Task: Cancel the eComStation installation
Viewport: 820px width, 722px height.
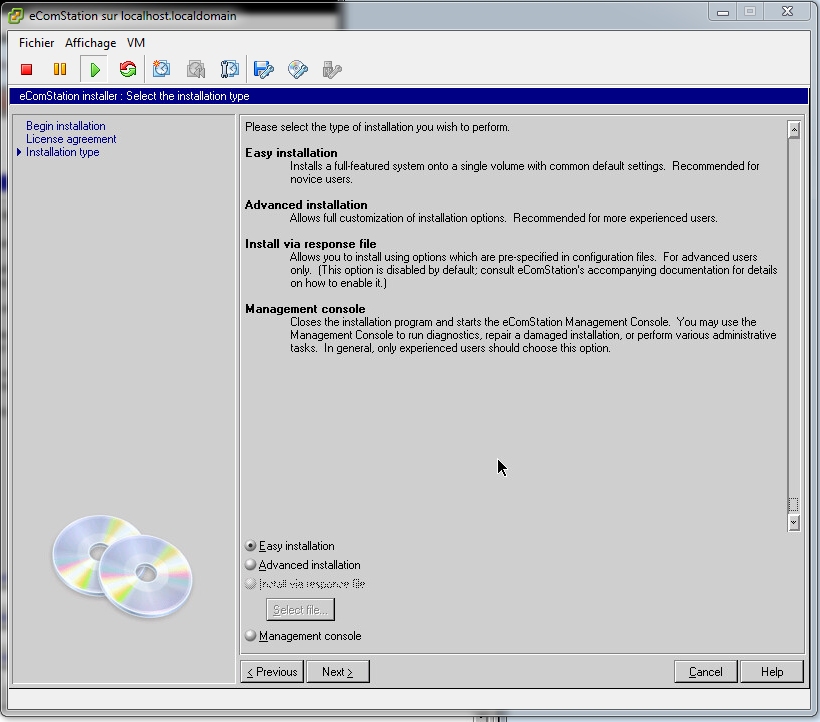Action: point(705,672)
